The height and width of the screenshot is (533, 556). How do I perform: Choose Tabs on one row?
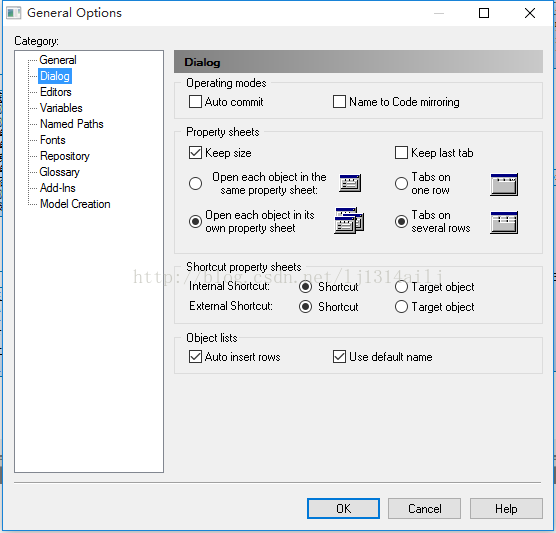[x=401, y=183]
